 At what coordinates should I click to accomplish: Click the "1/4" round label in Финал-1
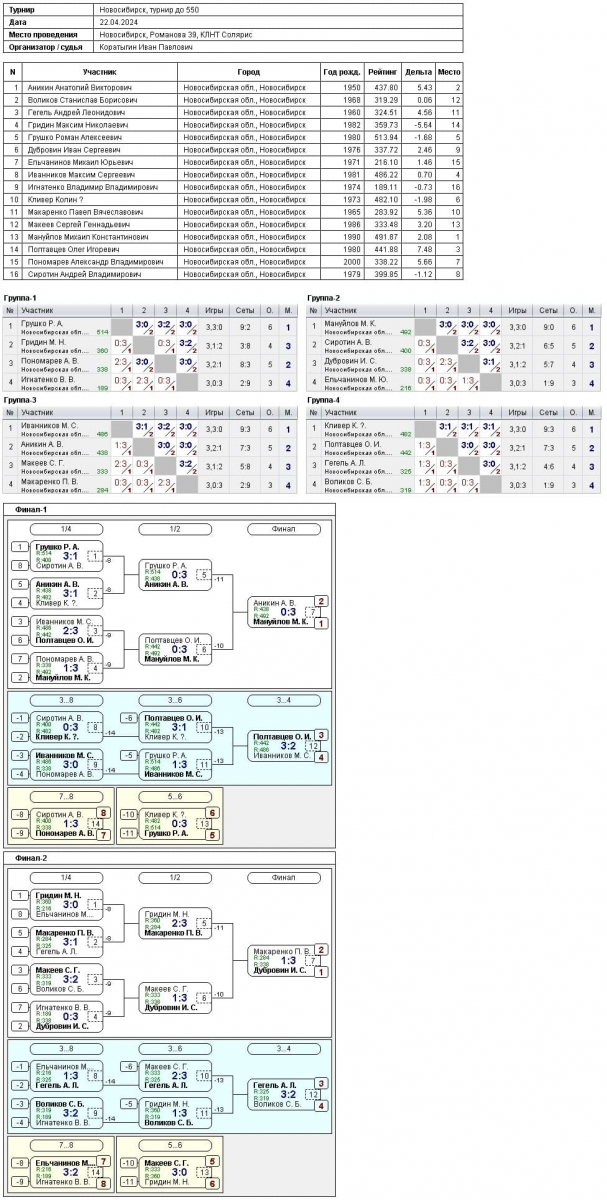tap(66, 528)
